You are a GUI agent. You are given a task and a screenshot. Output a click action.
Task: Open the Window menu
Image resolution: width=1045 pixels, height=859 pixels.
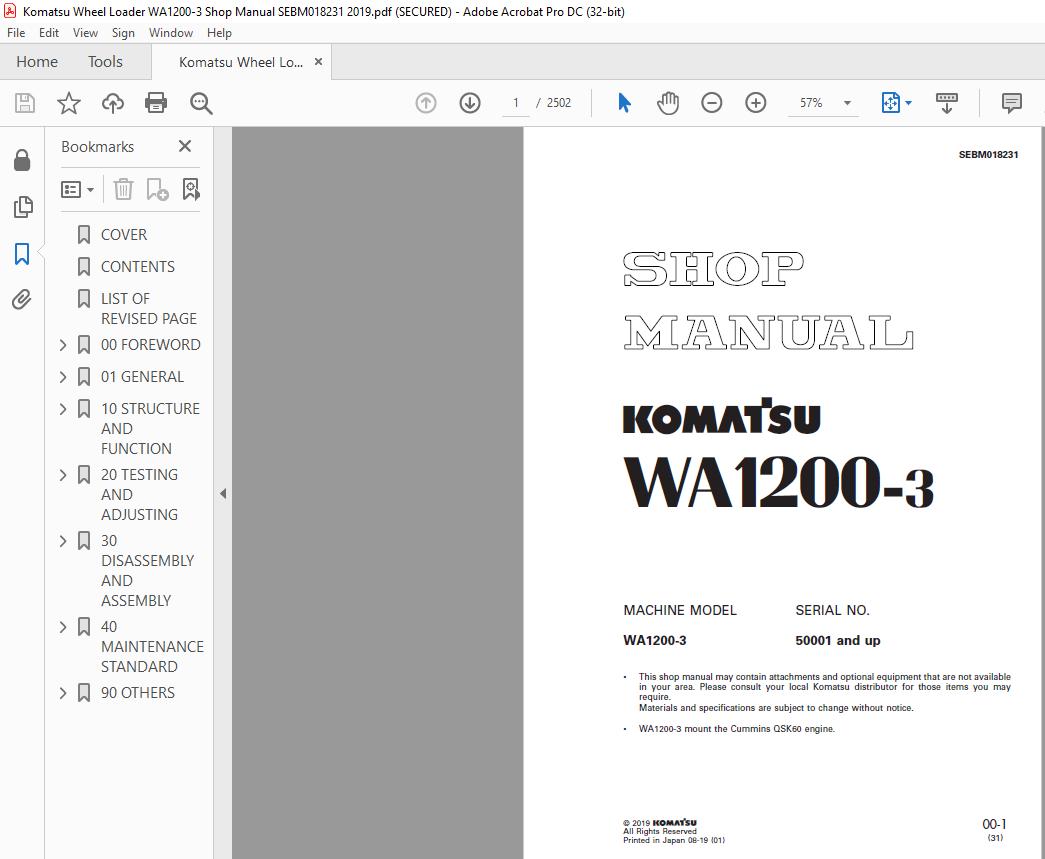click(171, 33)
